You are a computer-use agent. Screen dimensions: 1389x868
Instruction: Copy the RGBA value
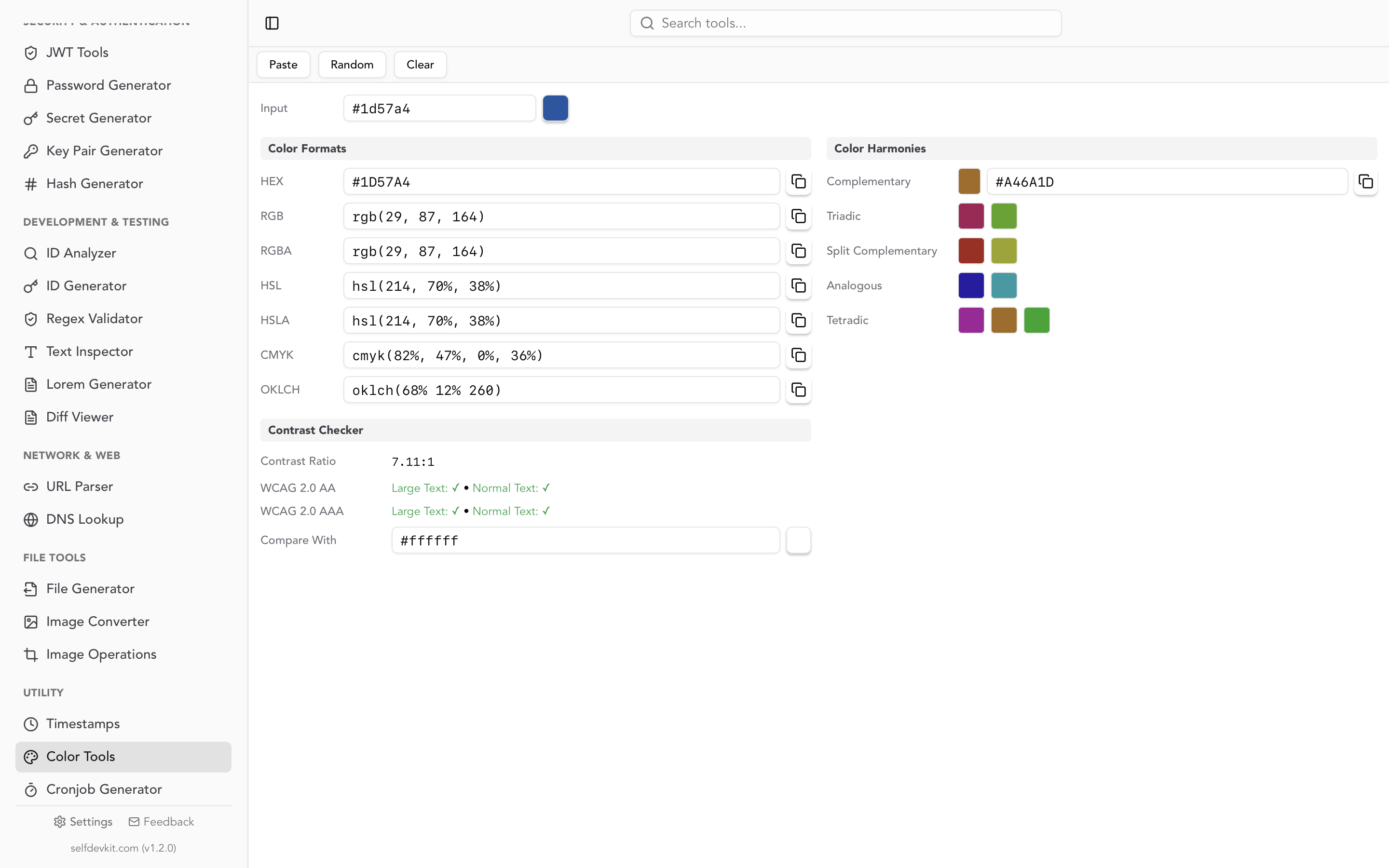(x=798, y=251)
